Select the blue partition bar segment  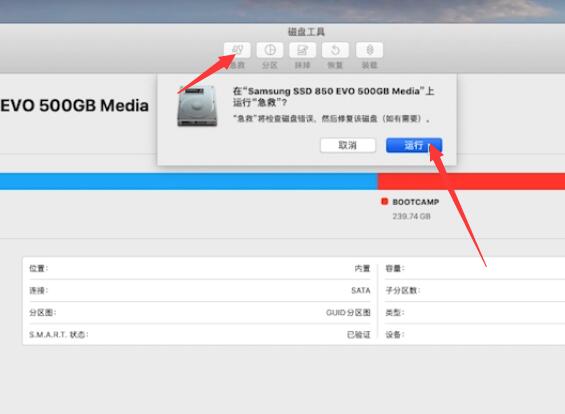click(x=188, y=181)
